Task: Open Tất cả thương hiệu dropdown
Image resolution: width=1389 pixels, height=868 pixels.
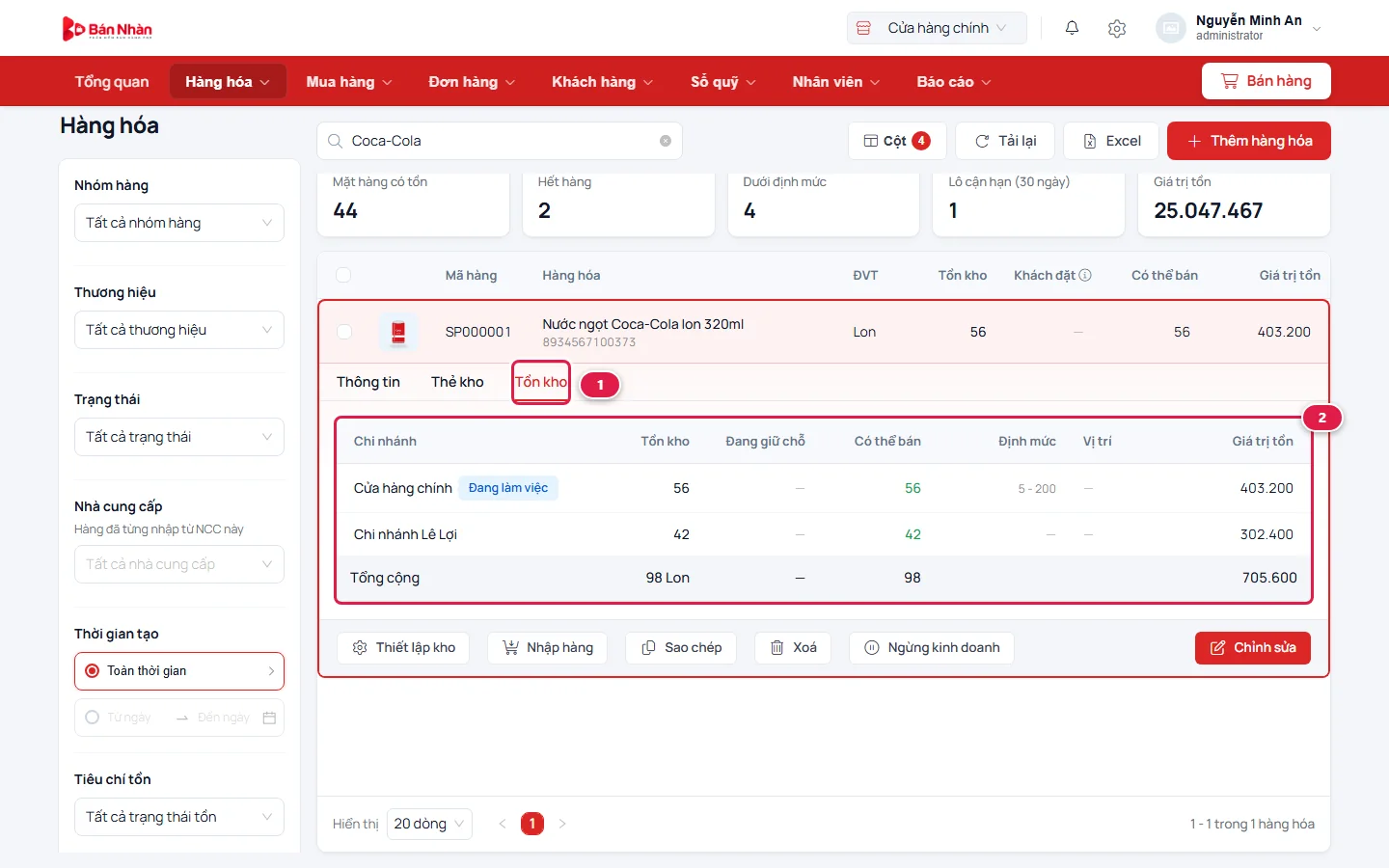Action: 179,330
